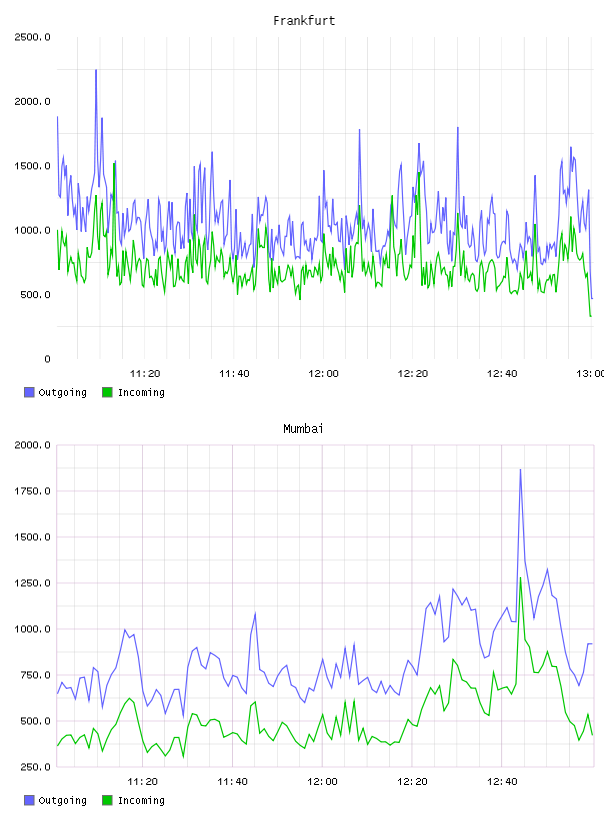Click the 2500.0 axis label in Frankfurt chart
This screenshot has width=608, height=816.
tap(32, 37)
